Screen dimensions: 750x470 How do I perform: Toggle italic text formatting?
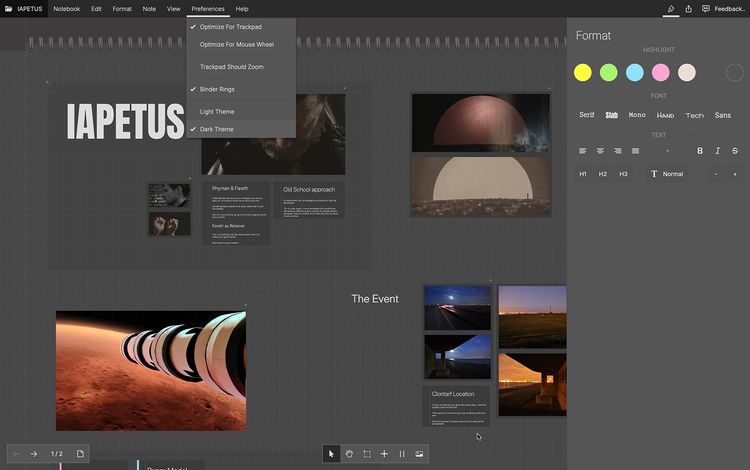(717, 151)
